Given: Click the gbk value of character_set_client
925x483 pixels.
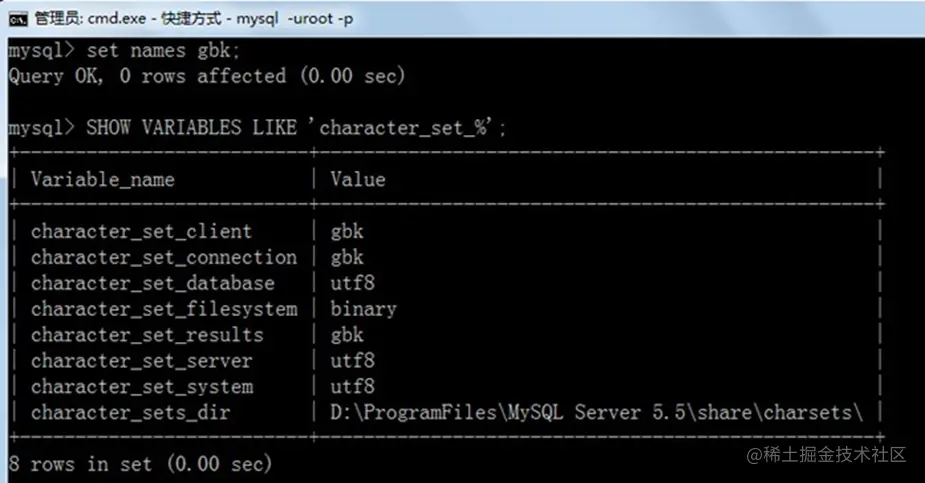Looking at the screenshot, I should pos(347,231).
